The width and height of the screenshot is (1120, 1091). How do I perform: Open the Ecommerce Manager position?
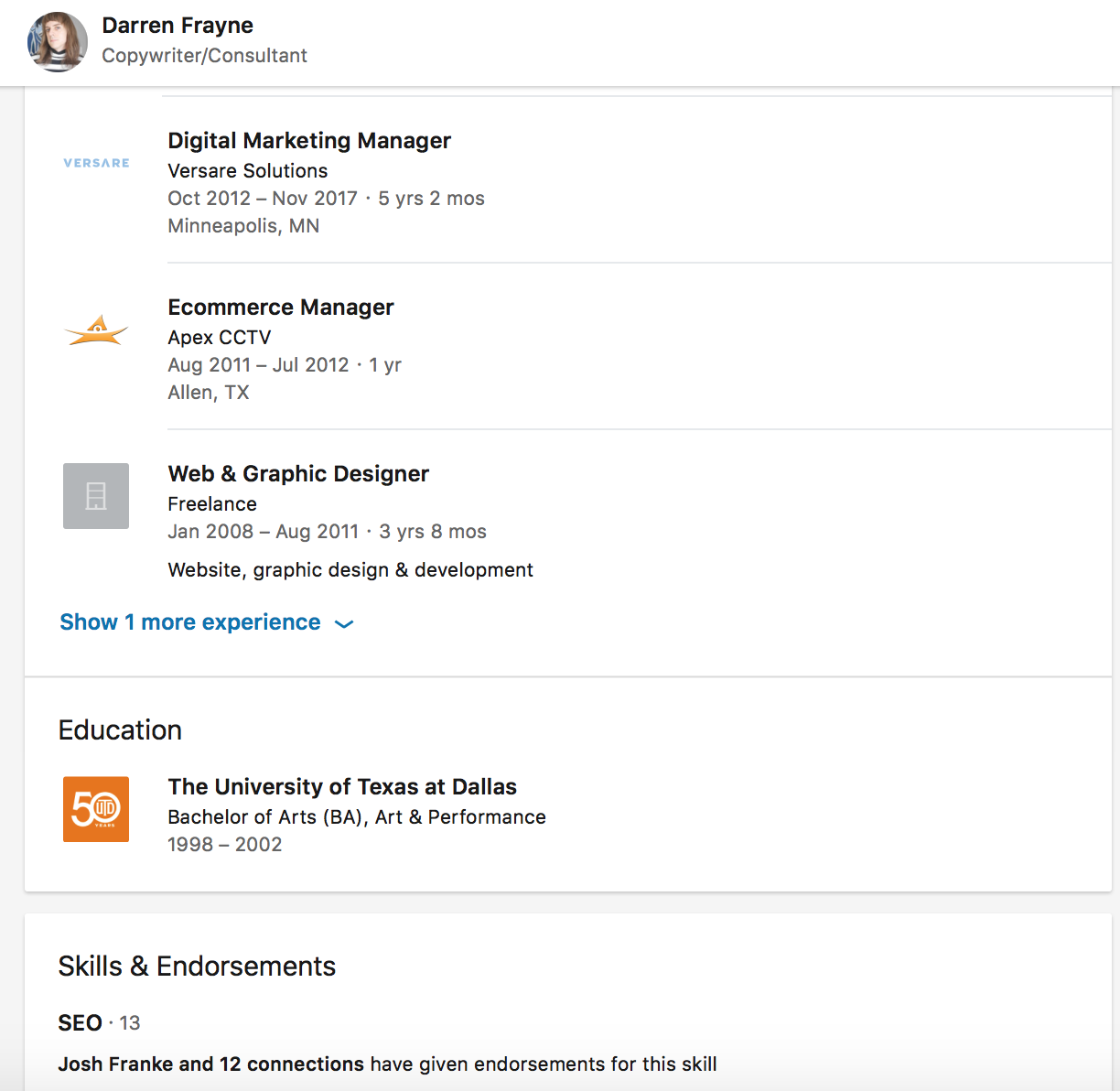(x=281, y=308)
